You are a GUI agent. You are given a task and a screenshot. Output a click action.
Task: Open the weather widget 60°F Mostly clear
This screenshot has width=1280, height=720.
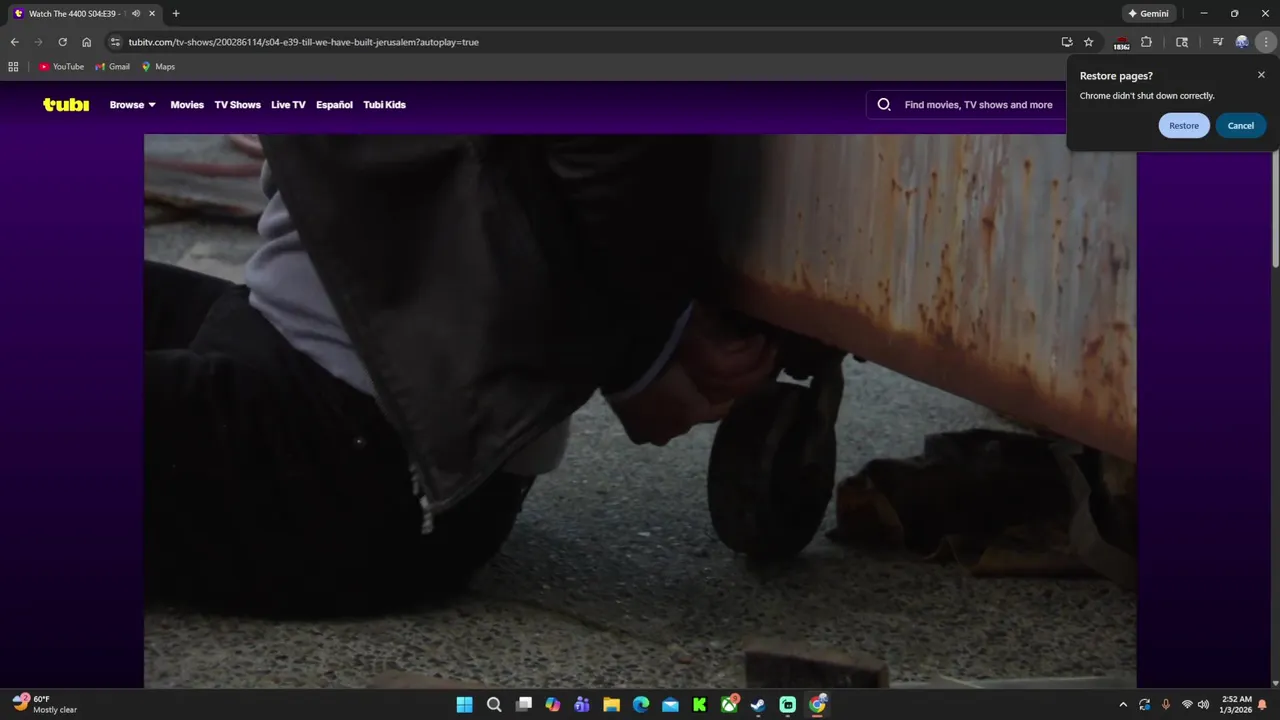[45, 704]
